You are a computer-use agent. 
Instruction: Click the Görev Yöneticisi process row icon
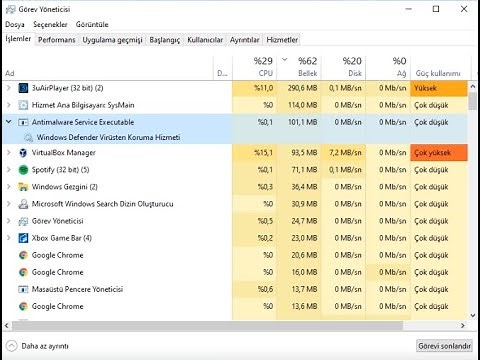pyautogui.click(x=23, y=221)
